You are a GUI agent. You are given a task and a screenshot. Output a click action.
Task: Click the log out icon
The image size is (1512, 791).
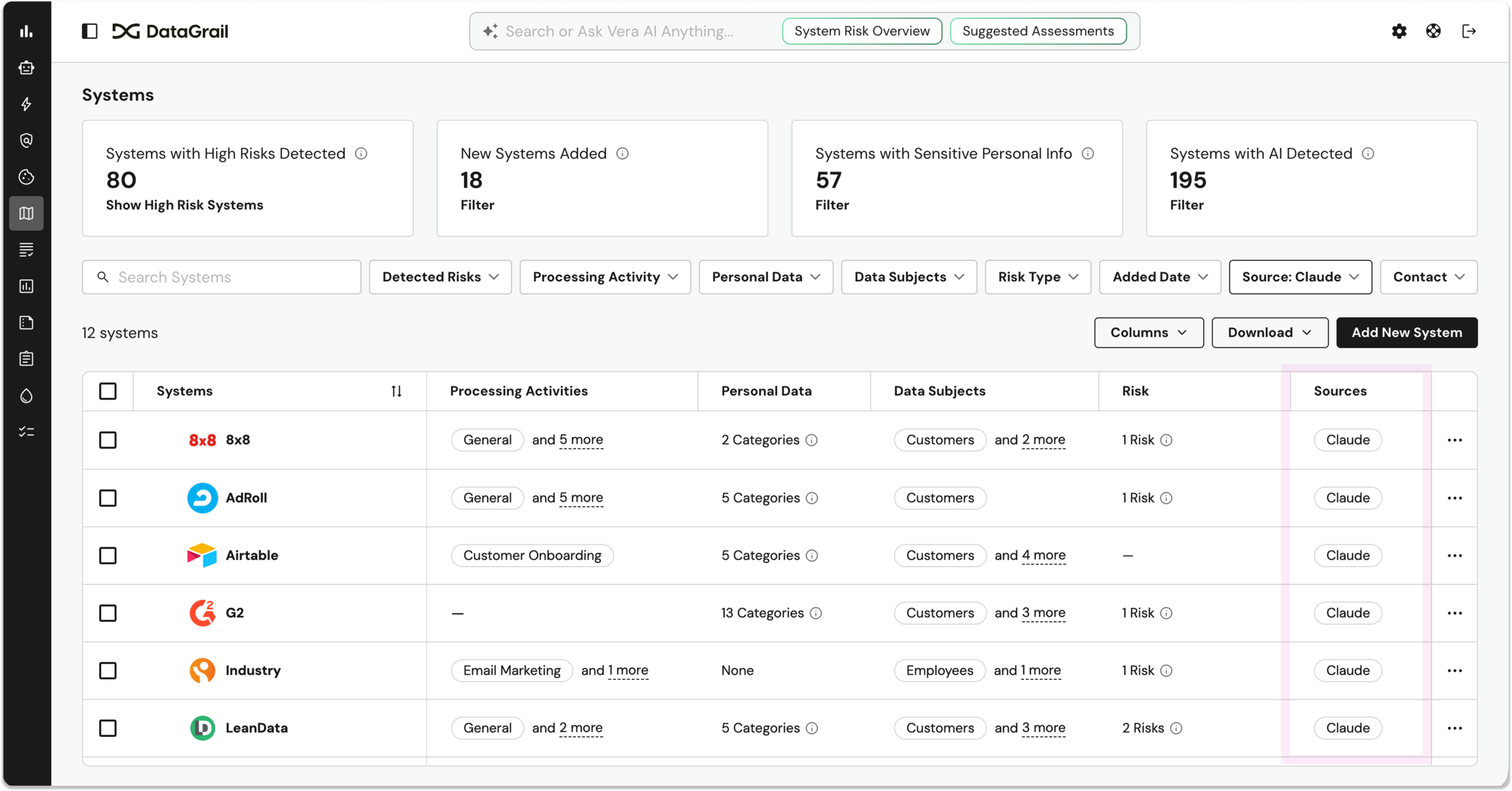1468,31
